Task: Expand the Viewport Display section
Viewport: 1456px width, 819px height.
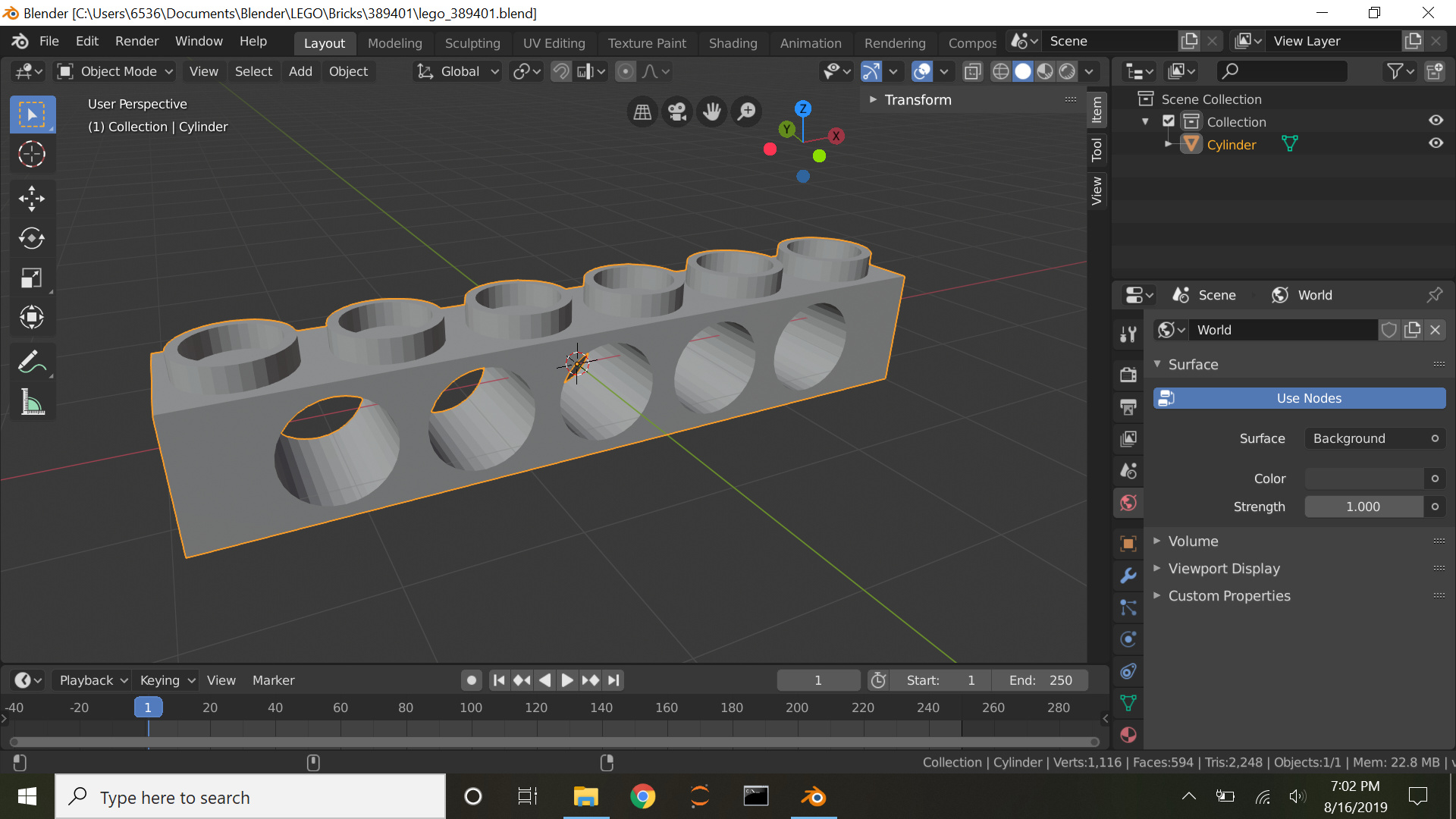Action: coord(1224,568)
